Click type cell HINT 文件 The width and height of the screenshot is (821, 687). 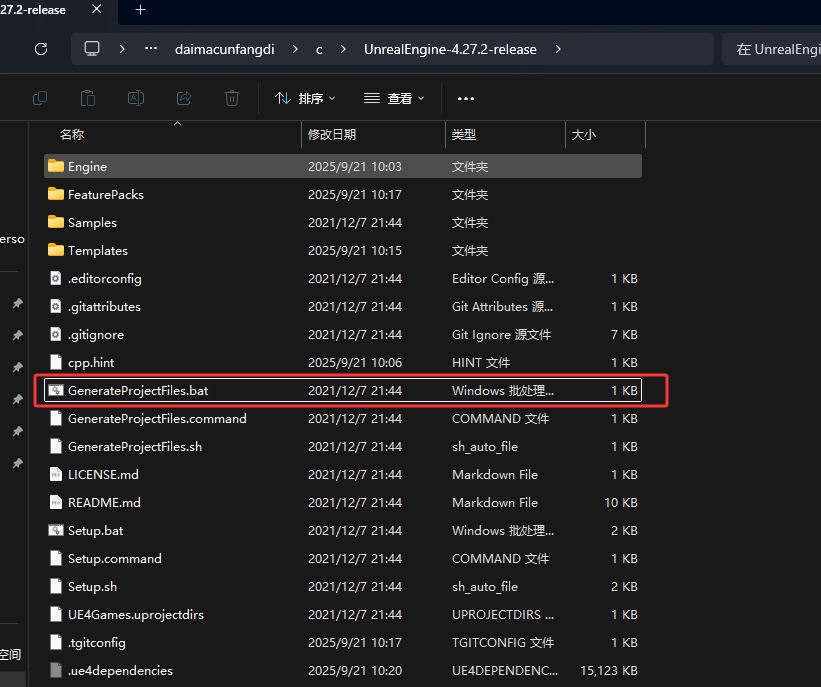pyautogui.click(x=481, y=362)
